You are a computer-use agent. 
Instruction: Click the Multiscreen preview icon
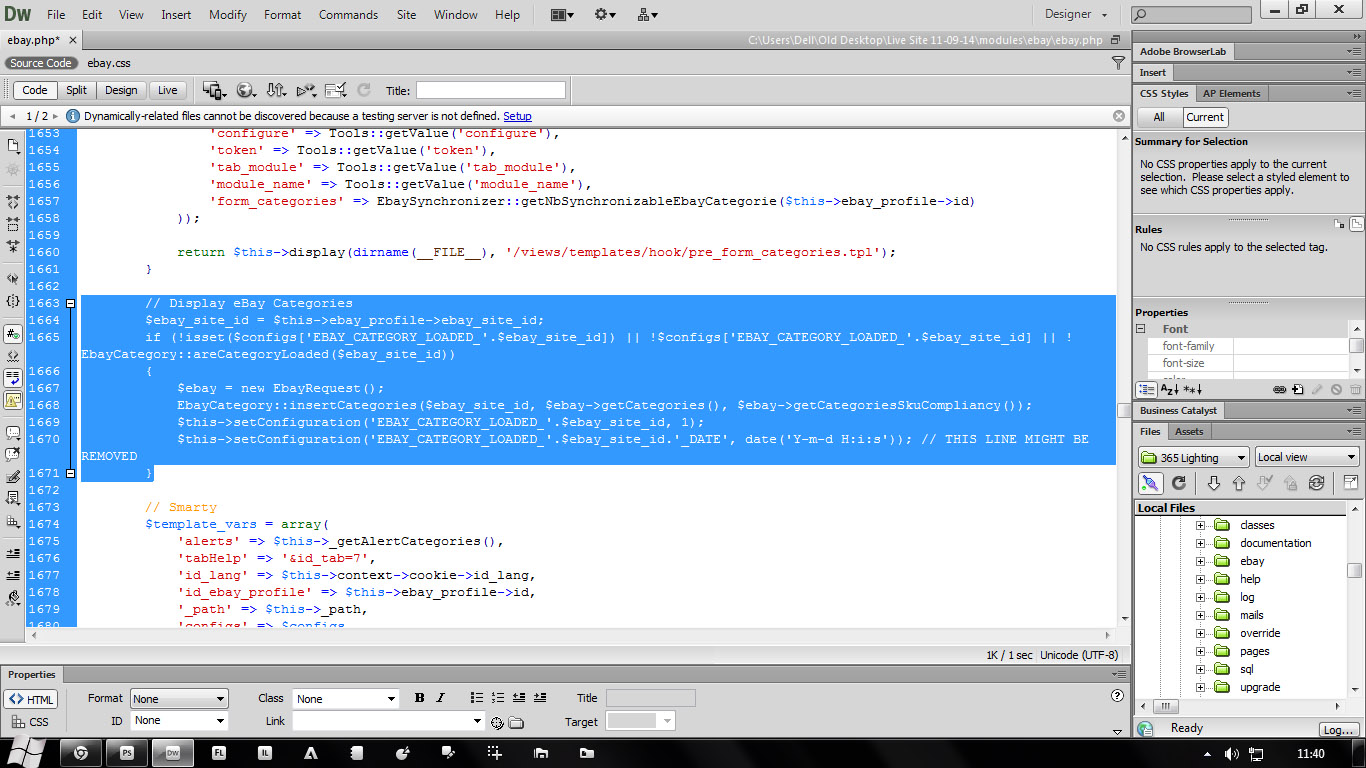point(214,90)
